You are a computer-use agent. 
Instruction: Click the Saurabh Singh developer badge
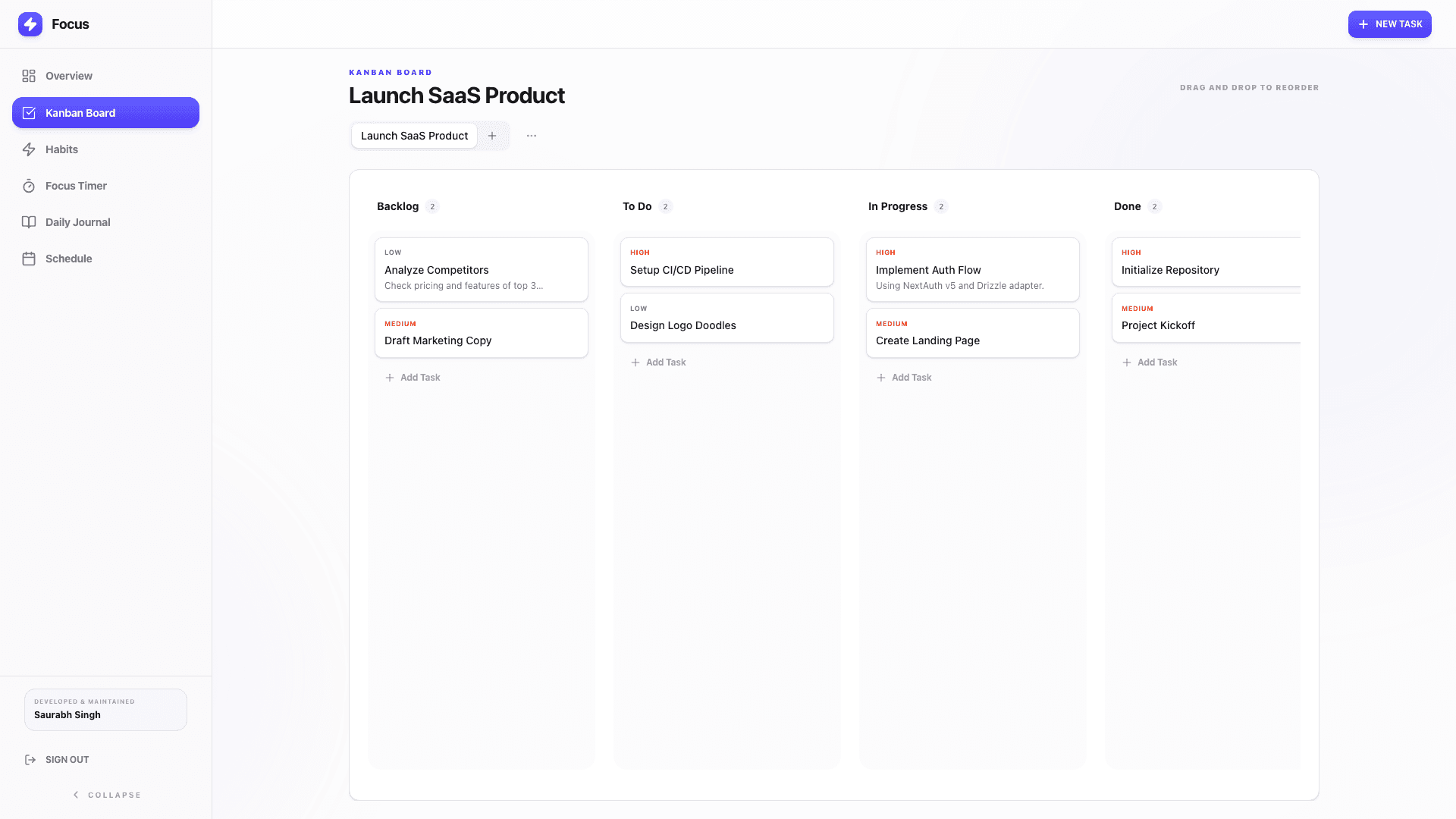pos(105,710)
